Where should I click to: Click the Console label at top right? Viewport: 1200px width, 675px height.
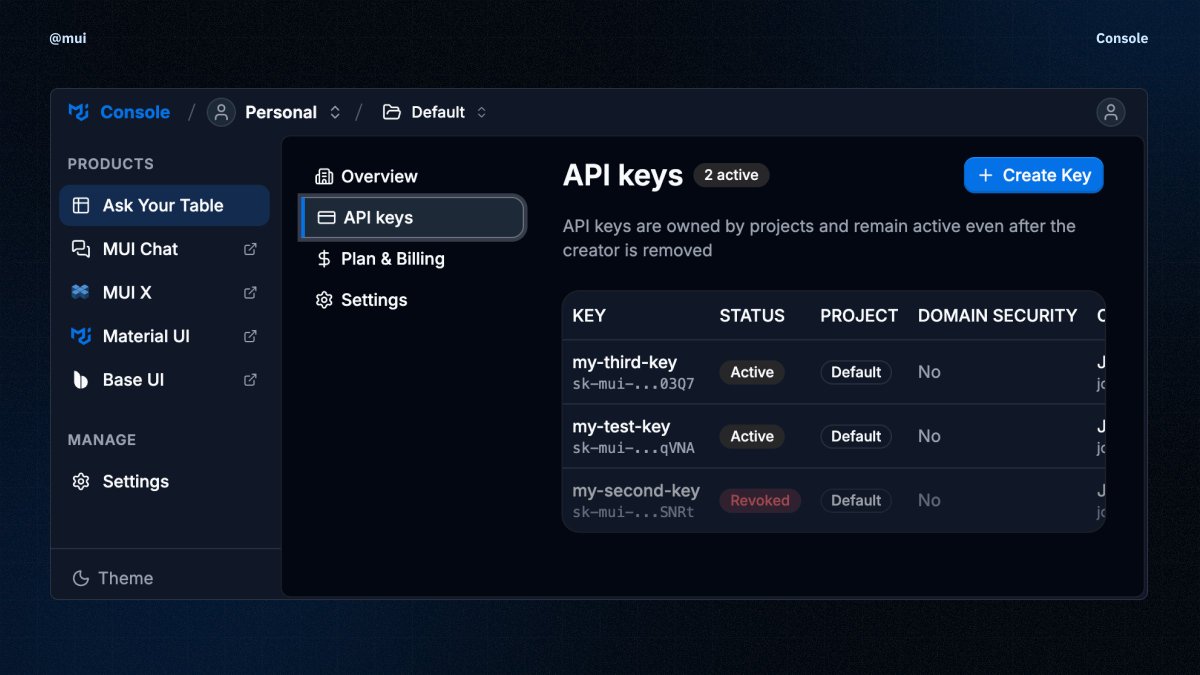(1122, 39)
